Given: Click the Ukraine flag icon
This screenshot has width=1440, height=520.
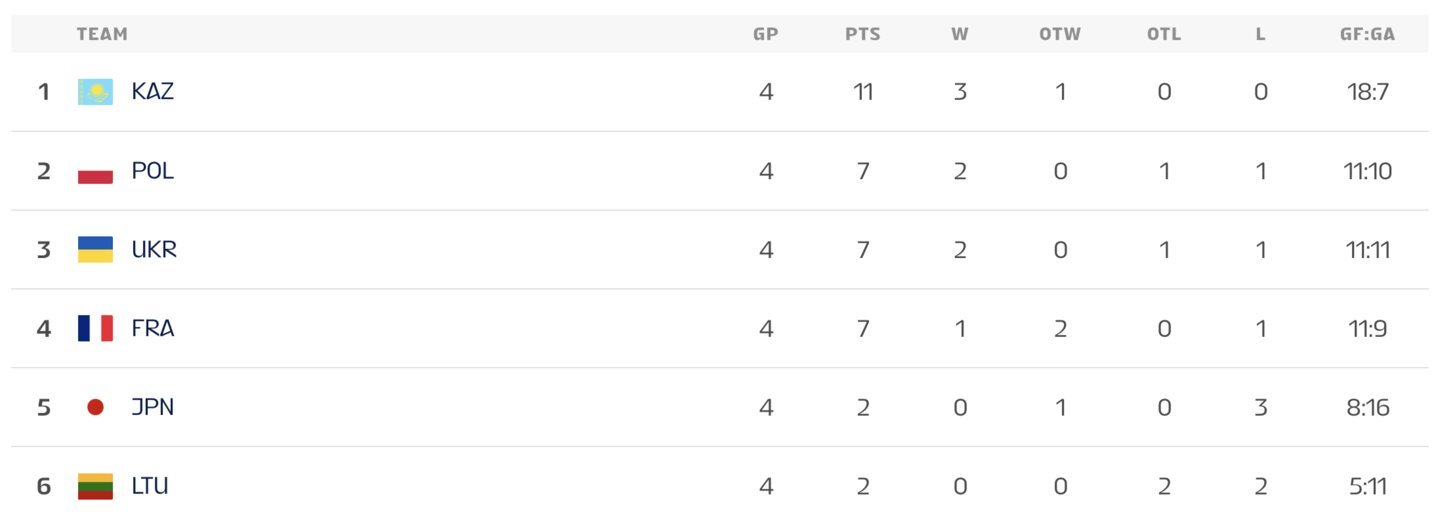Looking at the screenshot, I should click(95, 250).
